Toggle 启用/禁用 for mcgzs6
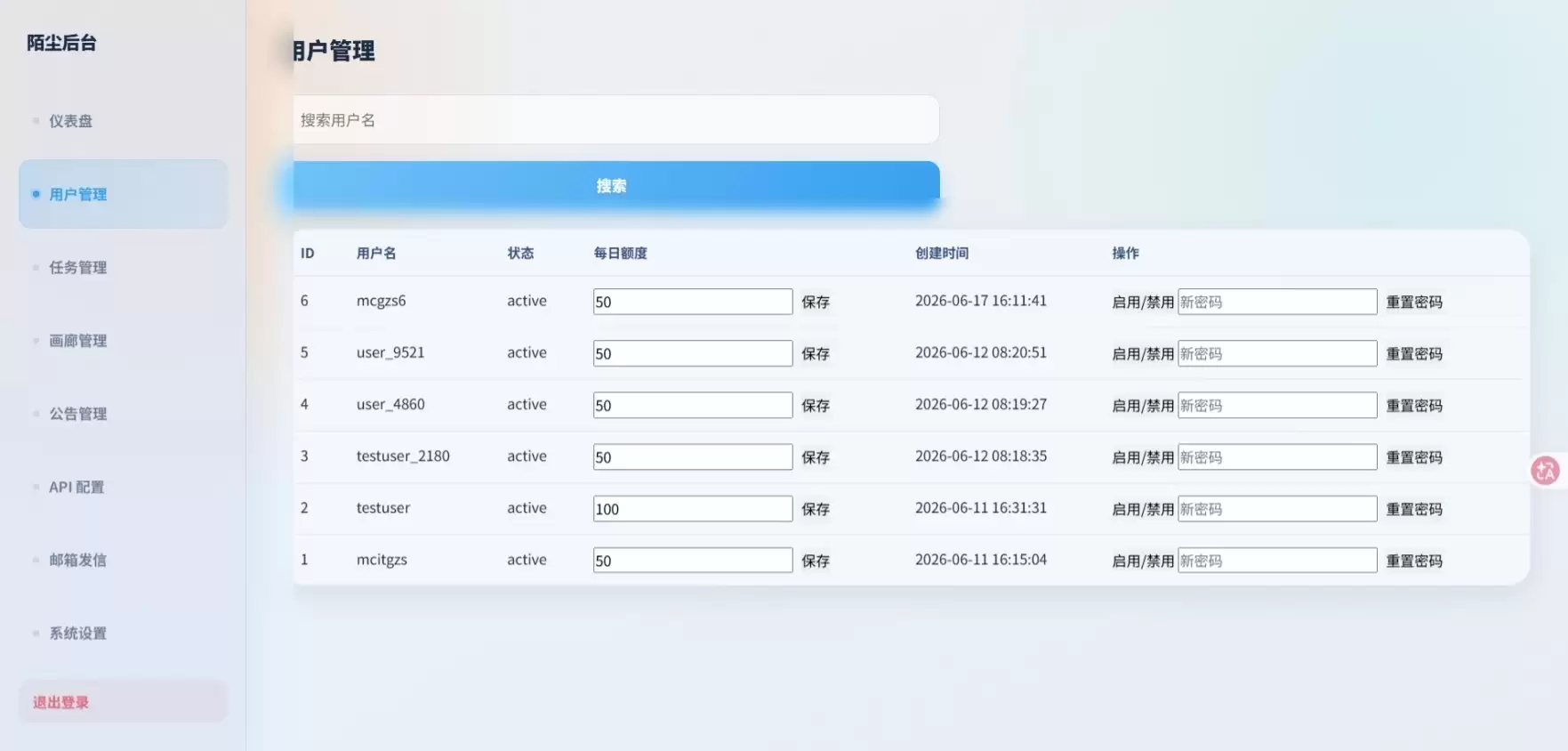Image resolution: width=1568 pixels, height=751 pixels. [x=1143, y=302]
